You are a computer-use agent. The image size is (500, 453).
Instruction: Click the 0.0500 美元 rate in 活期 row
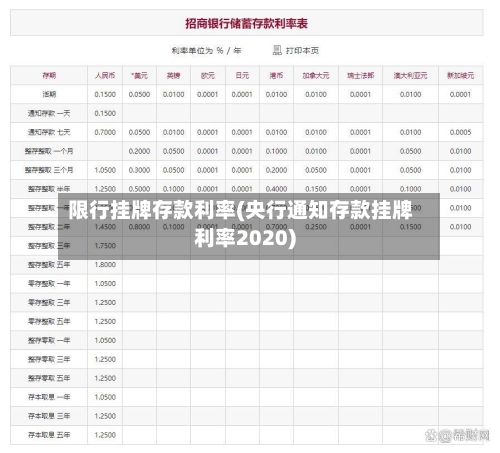[x=139, y=94]
